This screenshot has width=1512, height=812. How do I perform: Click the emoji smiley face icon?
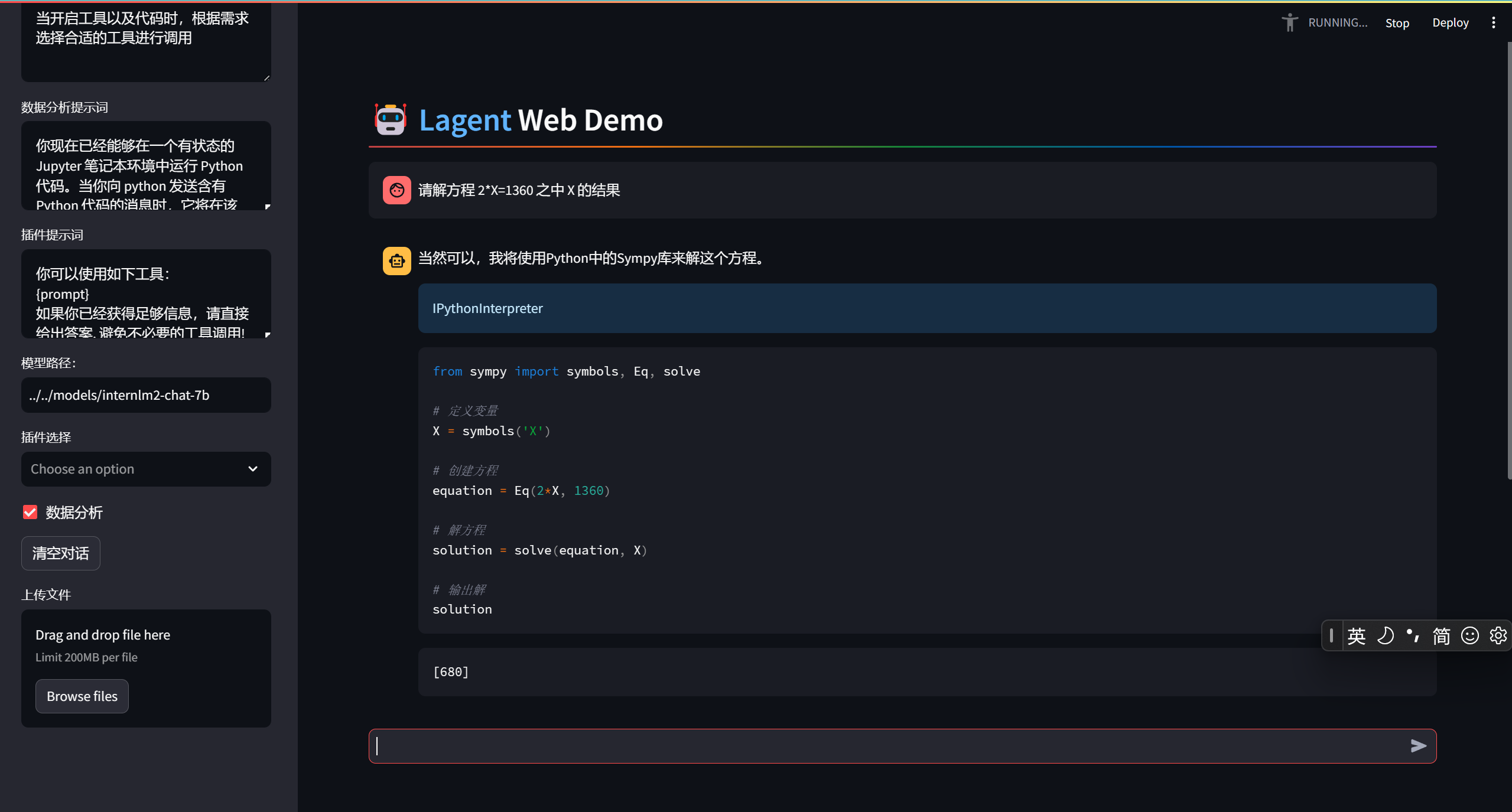click(x=1470, y=635)
